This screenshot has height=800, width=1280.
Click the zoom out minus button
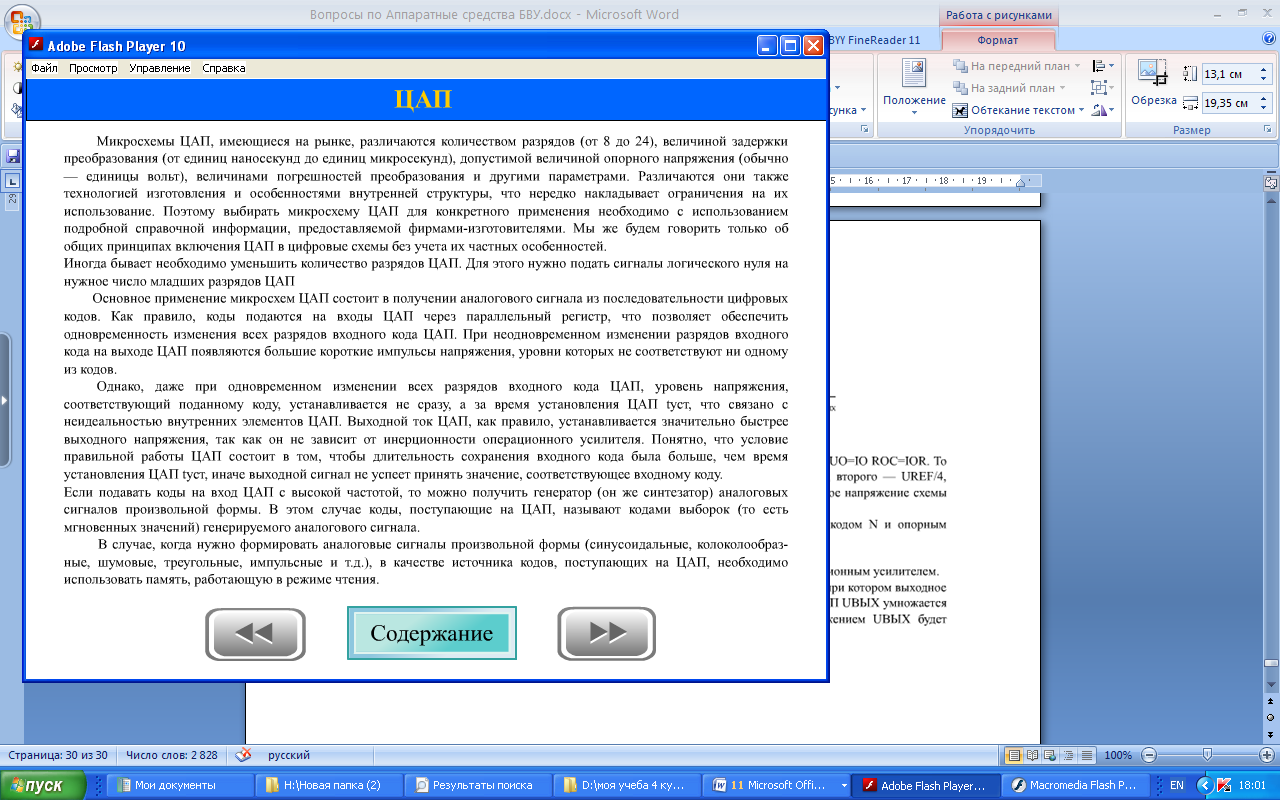click(1149, 755)
